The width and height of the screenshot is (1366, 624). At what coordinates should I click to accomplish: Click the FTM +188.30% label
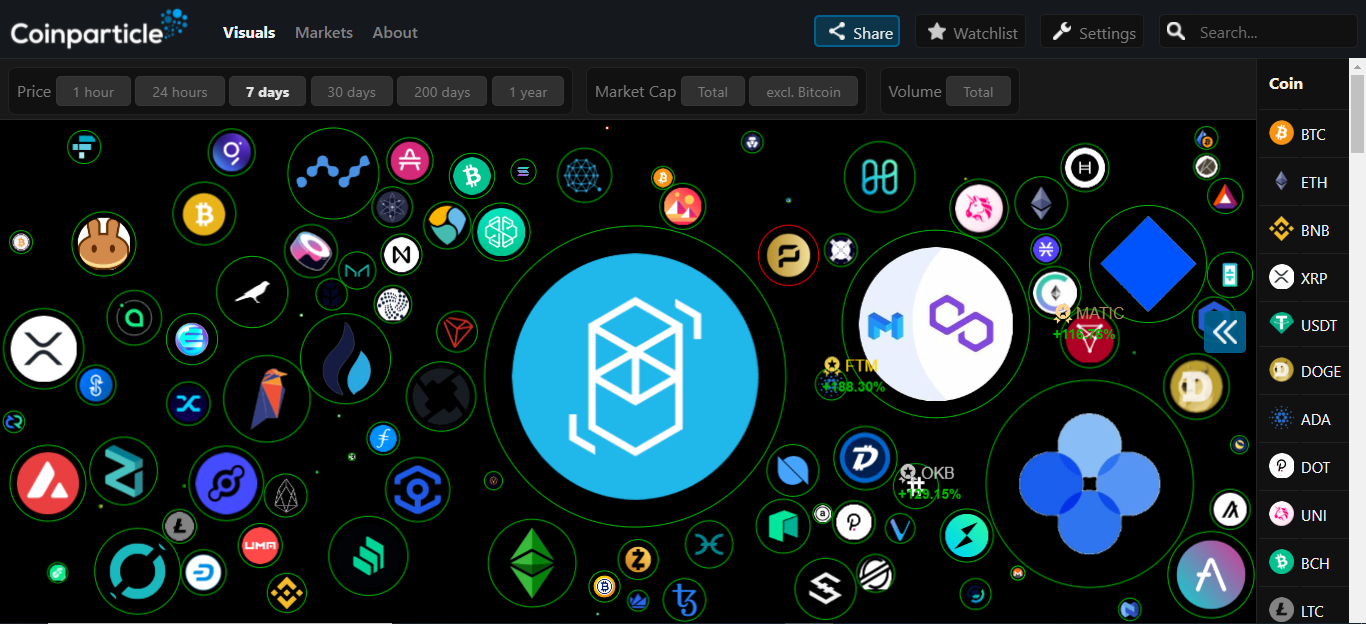pyautogui.click(x=853, y=376)
